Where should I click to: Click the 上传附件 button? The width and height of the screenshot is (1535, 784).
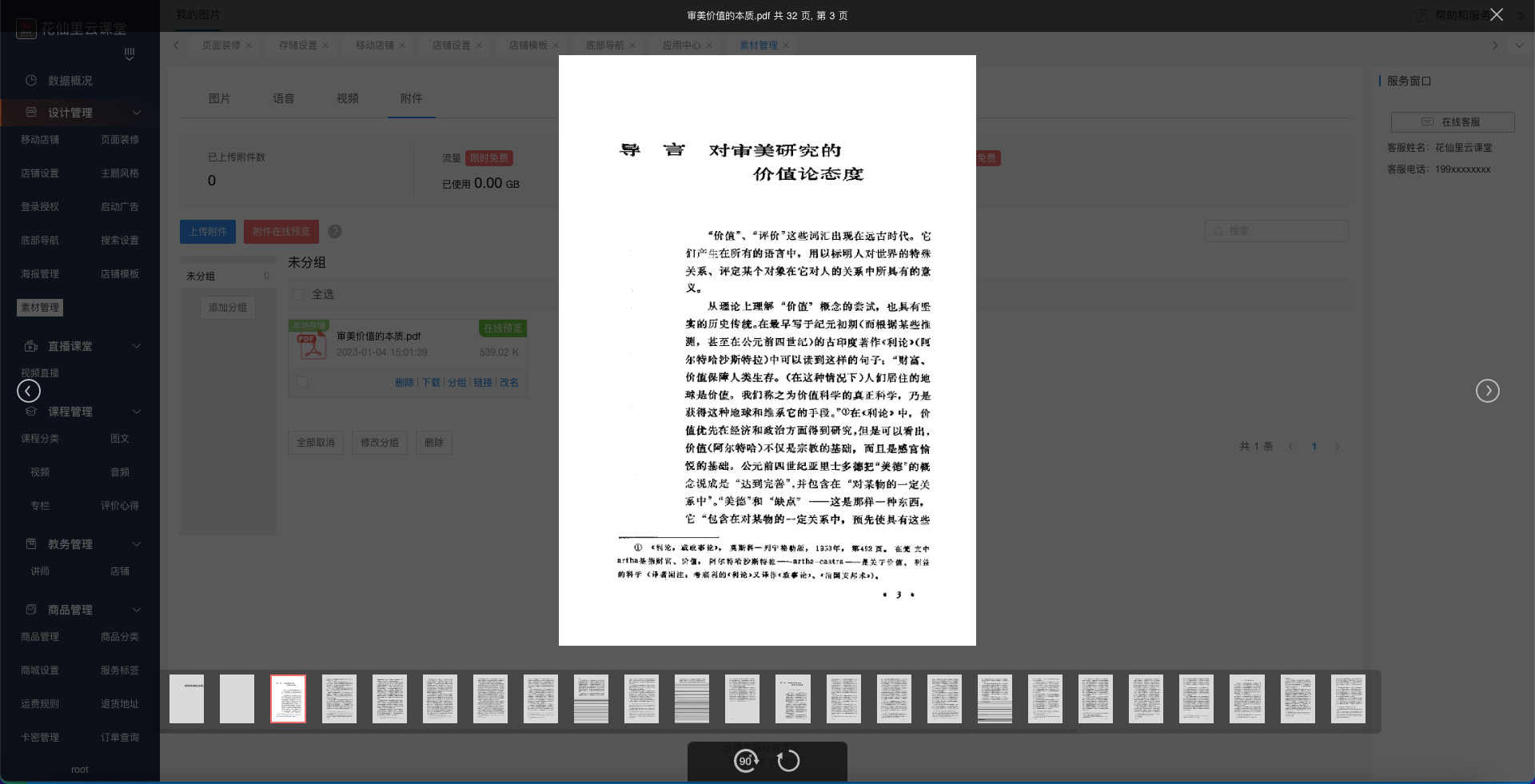tap(208, 232)
